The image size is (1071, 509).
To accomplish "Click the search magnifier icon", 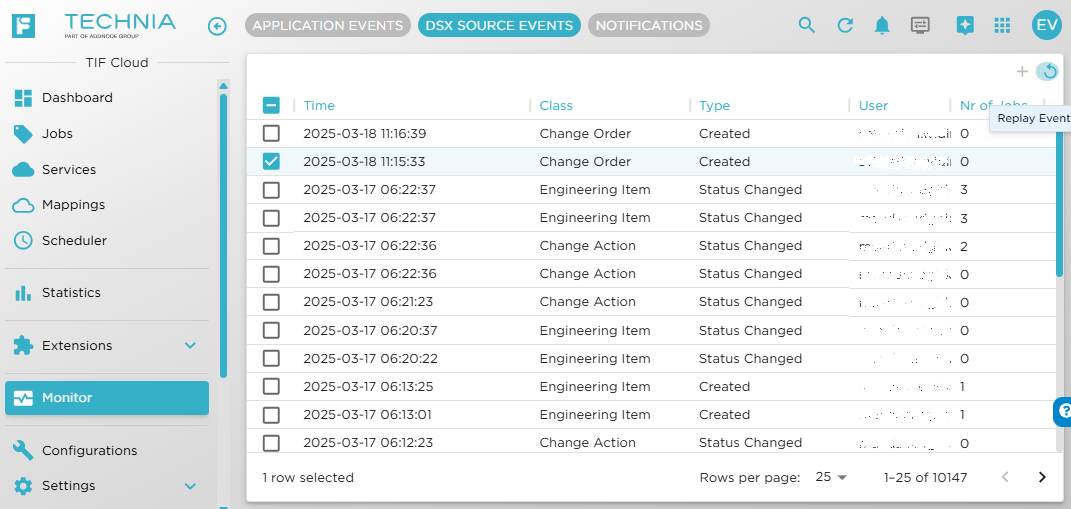I will point(807,26).
